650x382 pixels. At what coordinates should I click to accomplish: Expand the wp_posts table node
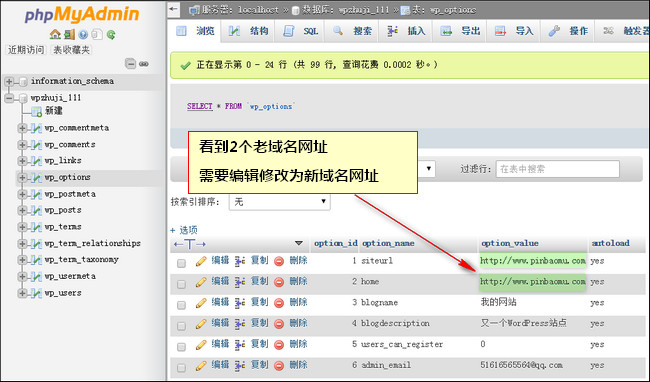point(22,210)
